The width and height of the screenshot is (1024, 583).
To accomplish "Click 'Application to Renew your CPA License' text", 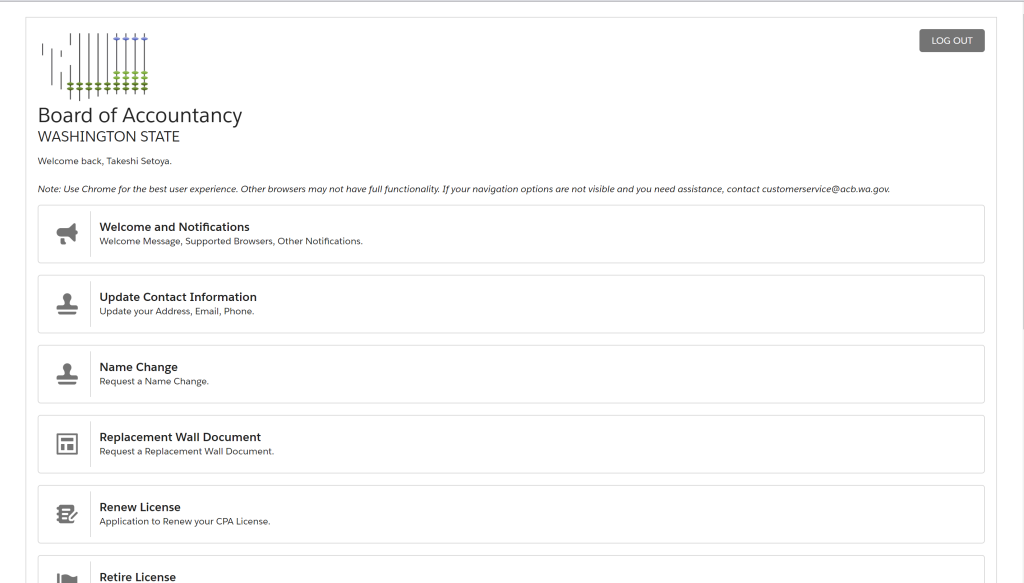I will pyautogui.click(x=185, y=521).
